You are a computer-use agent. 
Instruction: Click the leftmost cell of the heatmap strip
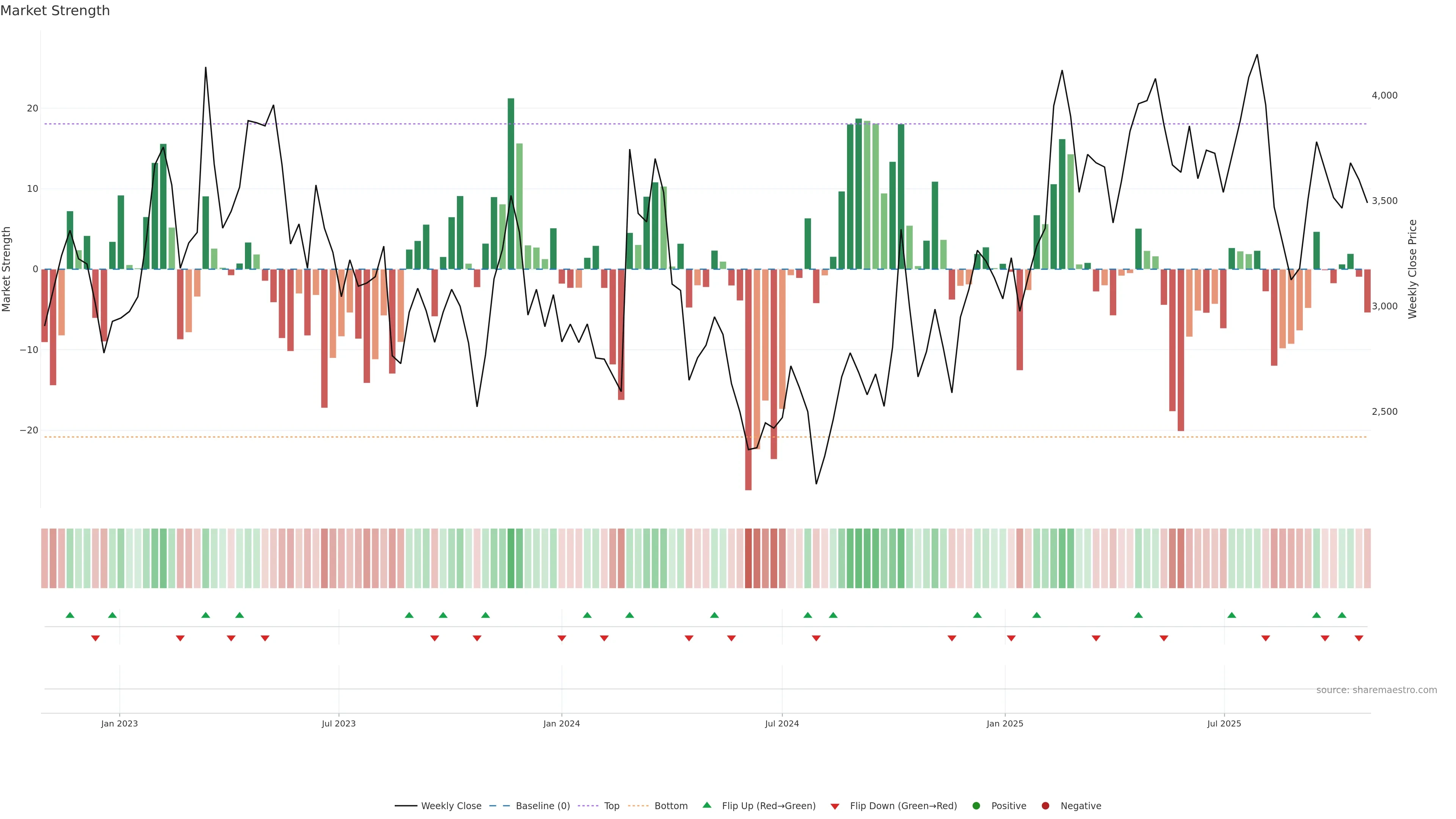45,559
